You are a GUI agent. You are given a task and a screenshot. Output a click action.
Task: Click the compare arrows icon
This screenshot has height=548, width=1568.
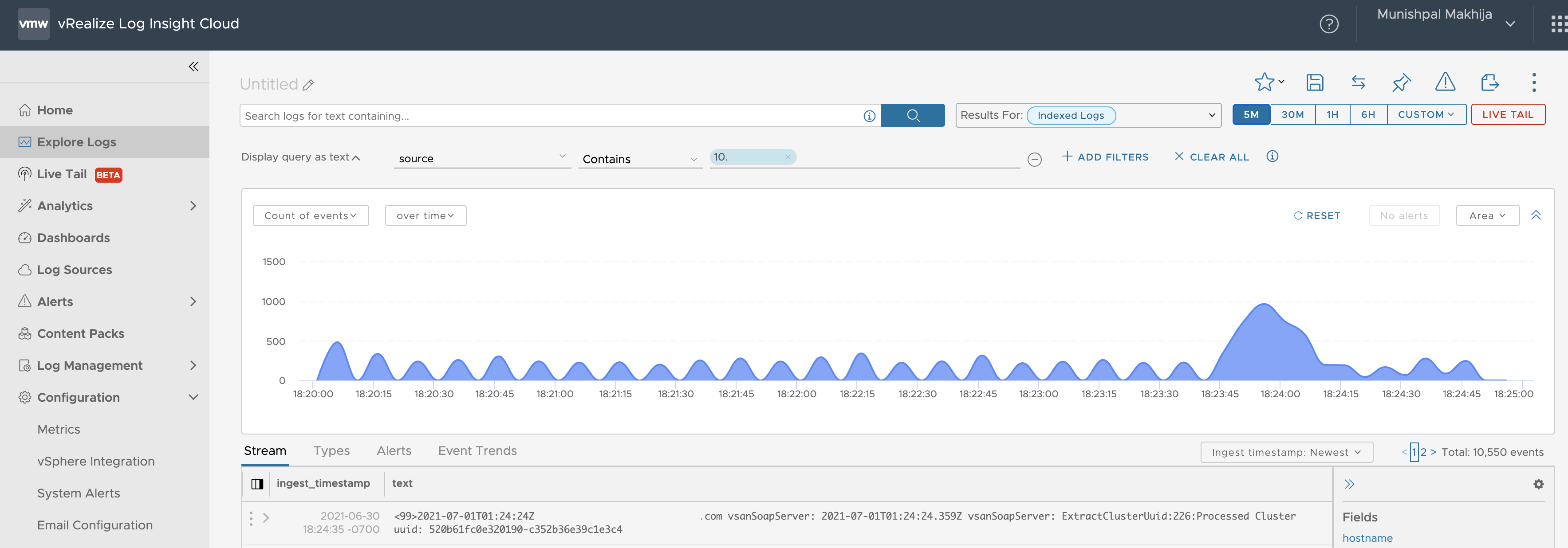[x=1358, y=82]
